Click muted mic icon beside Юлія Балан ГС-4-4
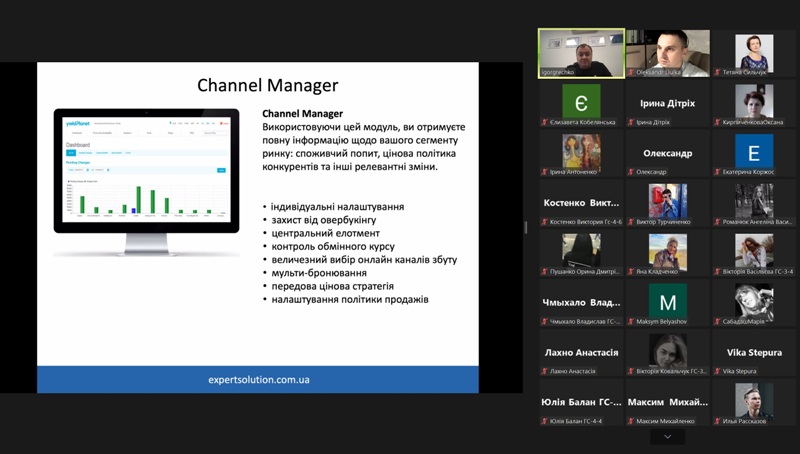 pyautogui.click(x=544, y=421)
